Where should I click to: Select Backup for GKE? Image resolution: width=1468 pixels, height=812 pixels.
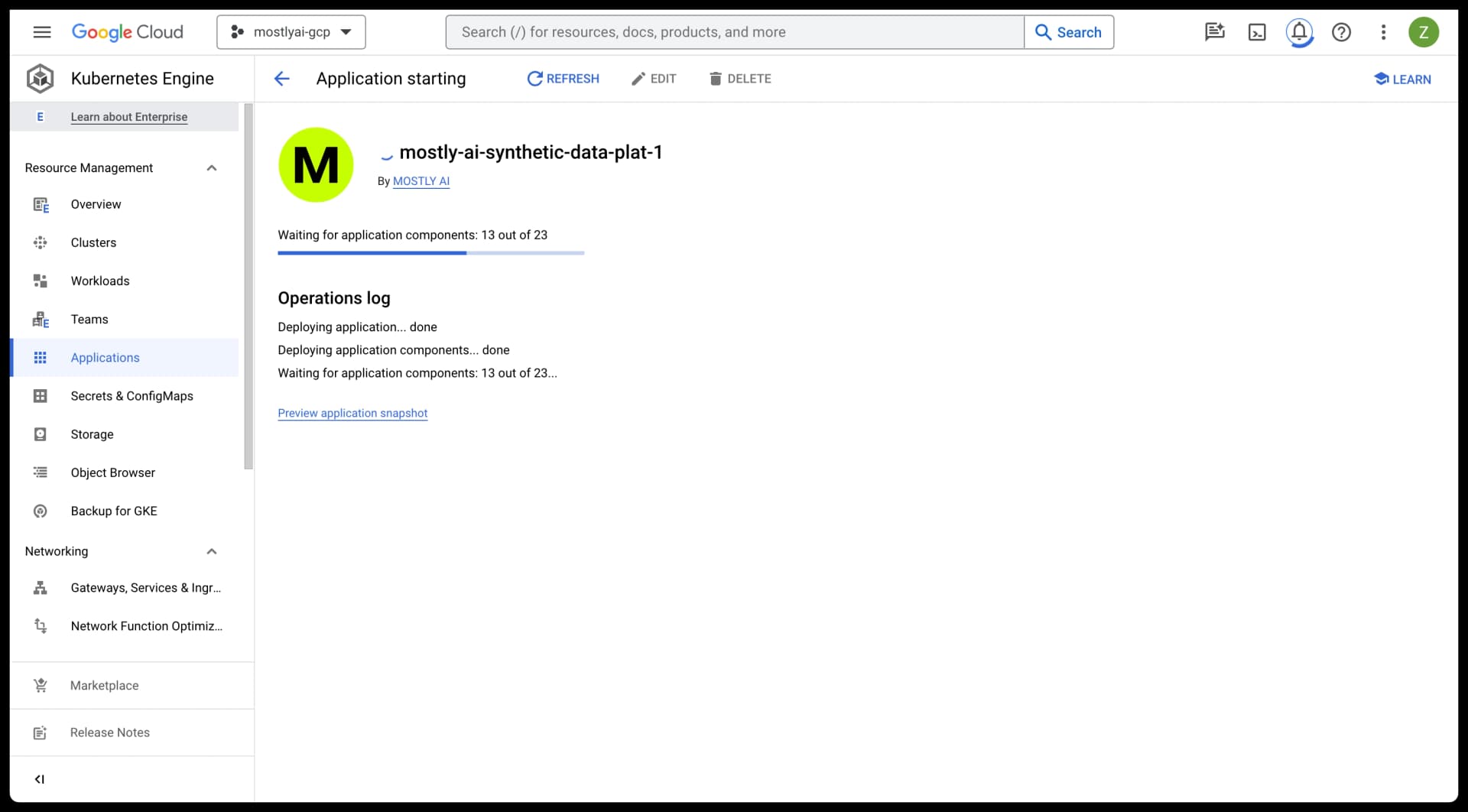click(113, 511)
